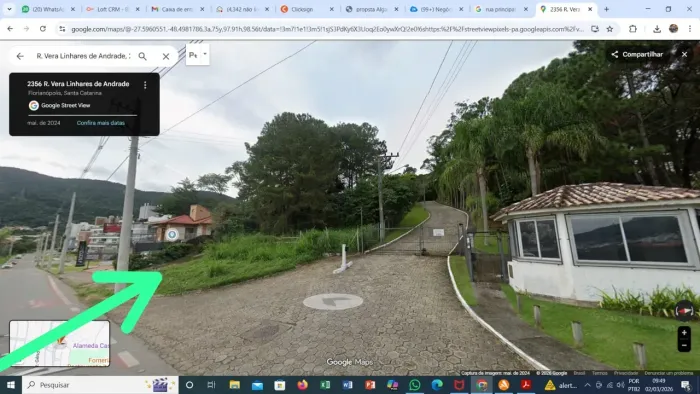This screenshot has height=394, width=700.
Task: Open more options for 2356 R. Vera Linhares
Action: click(145, 85)
